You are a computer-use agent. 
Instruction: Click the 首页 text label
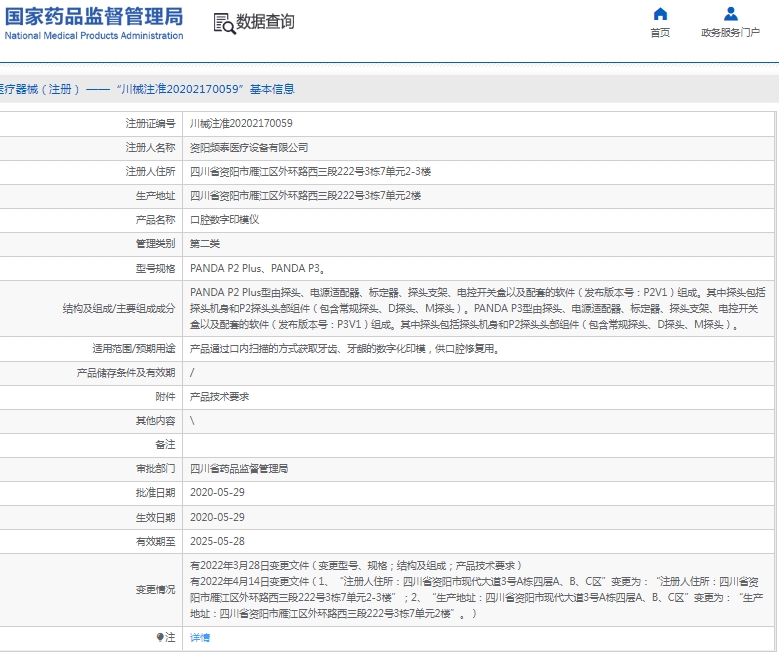point(660,33)
